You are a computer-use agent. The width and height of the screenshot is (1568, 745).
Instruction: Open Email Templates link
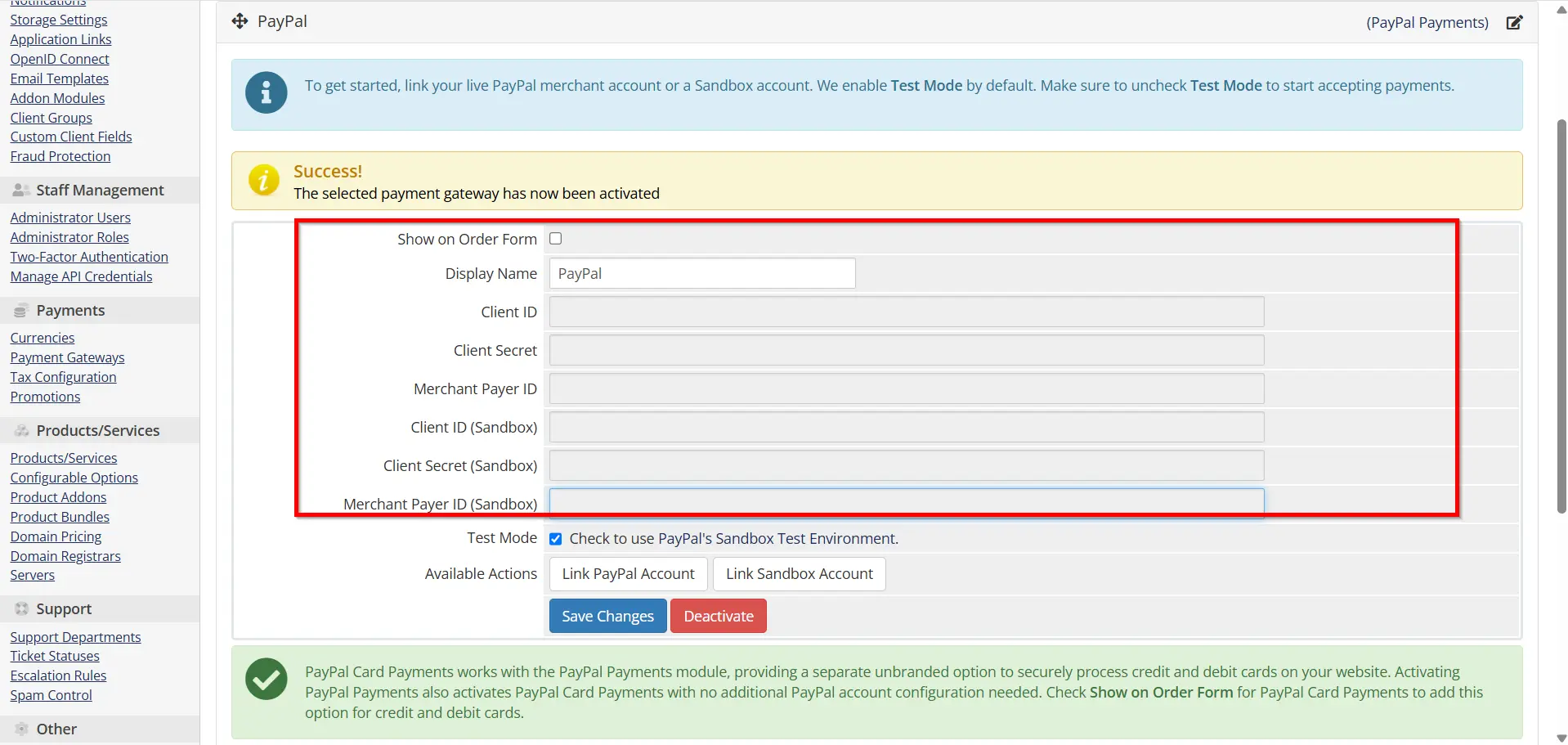[59, 79]
